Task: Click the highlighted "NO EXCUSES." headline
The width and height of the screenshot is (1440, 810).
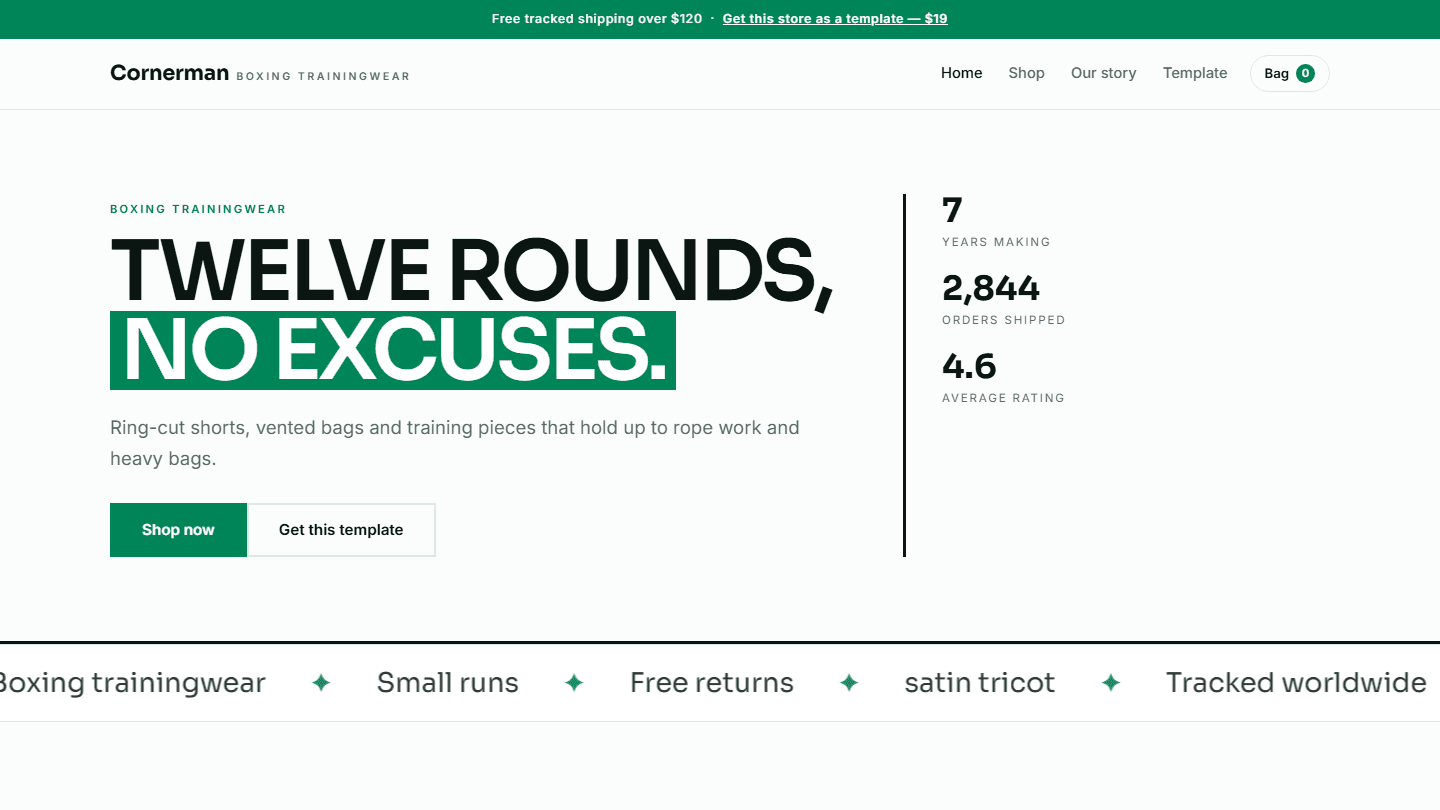Action: pos(393,350)
